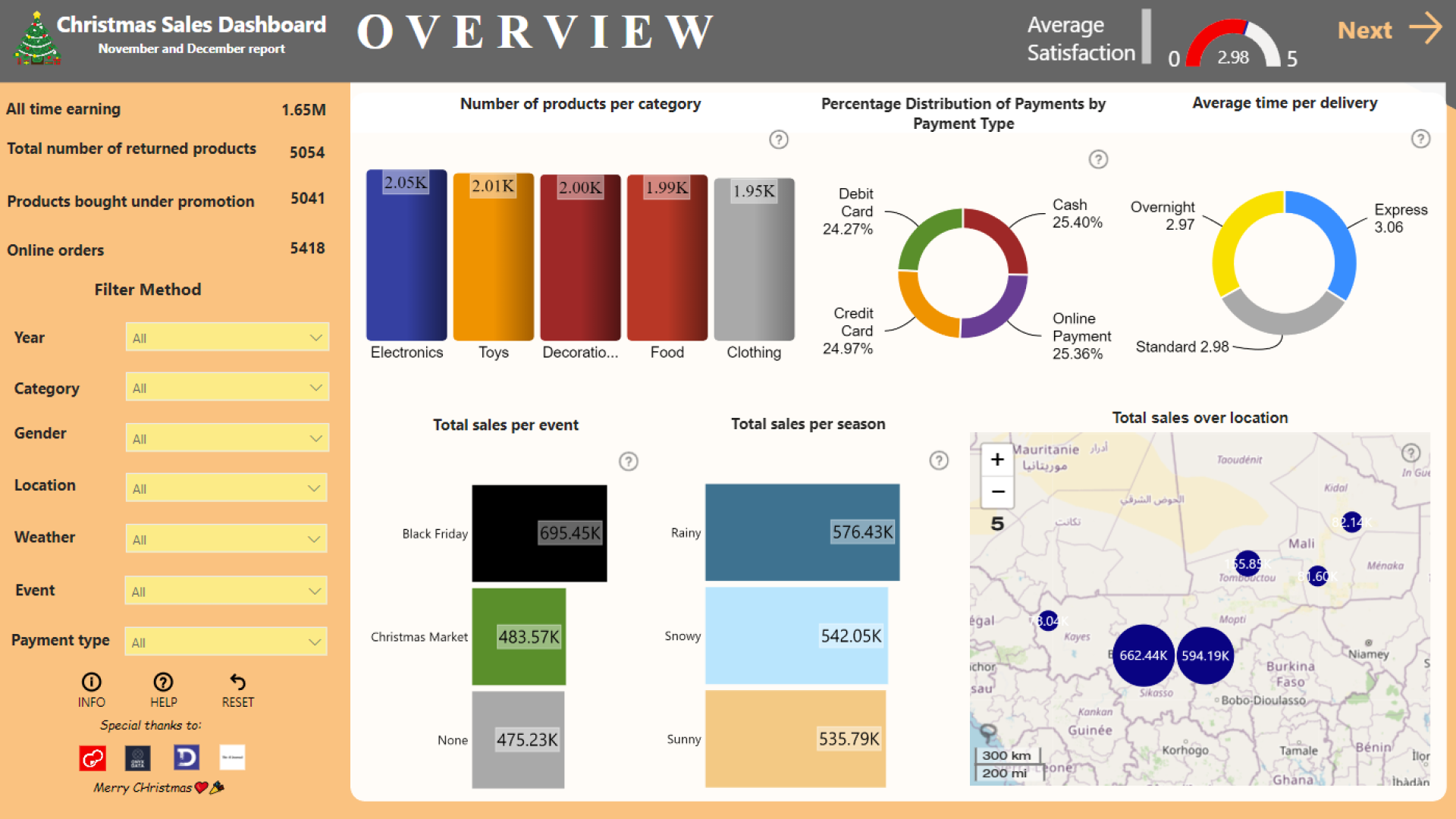Select the Sunny season bar
This screenshot has width=1456, height=819.
point(795,739)
